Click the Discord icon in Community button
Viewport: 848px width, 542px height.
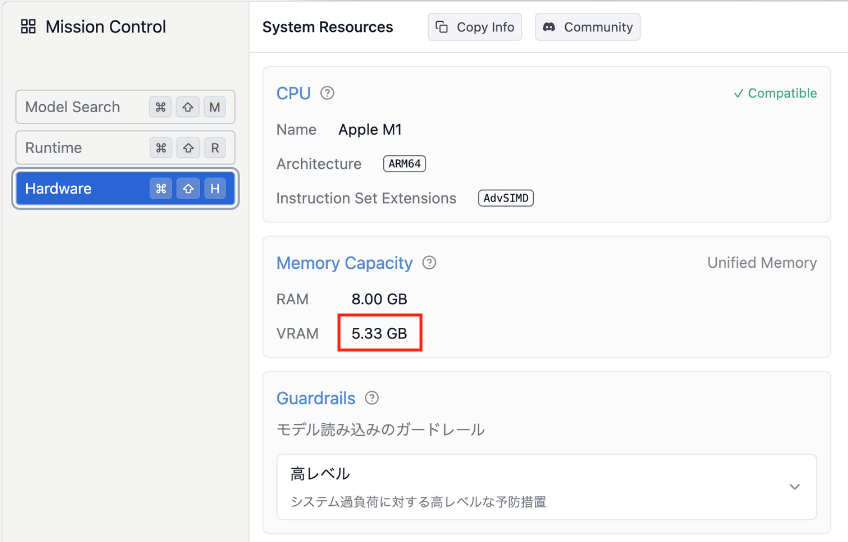click(x=549, y=27)
